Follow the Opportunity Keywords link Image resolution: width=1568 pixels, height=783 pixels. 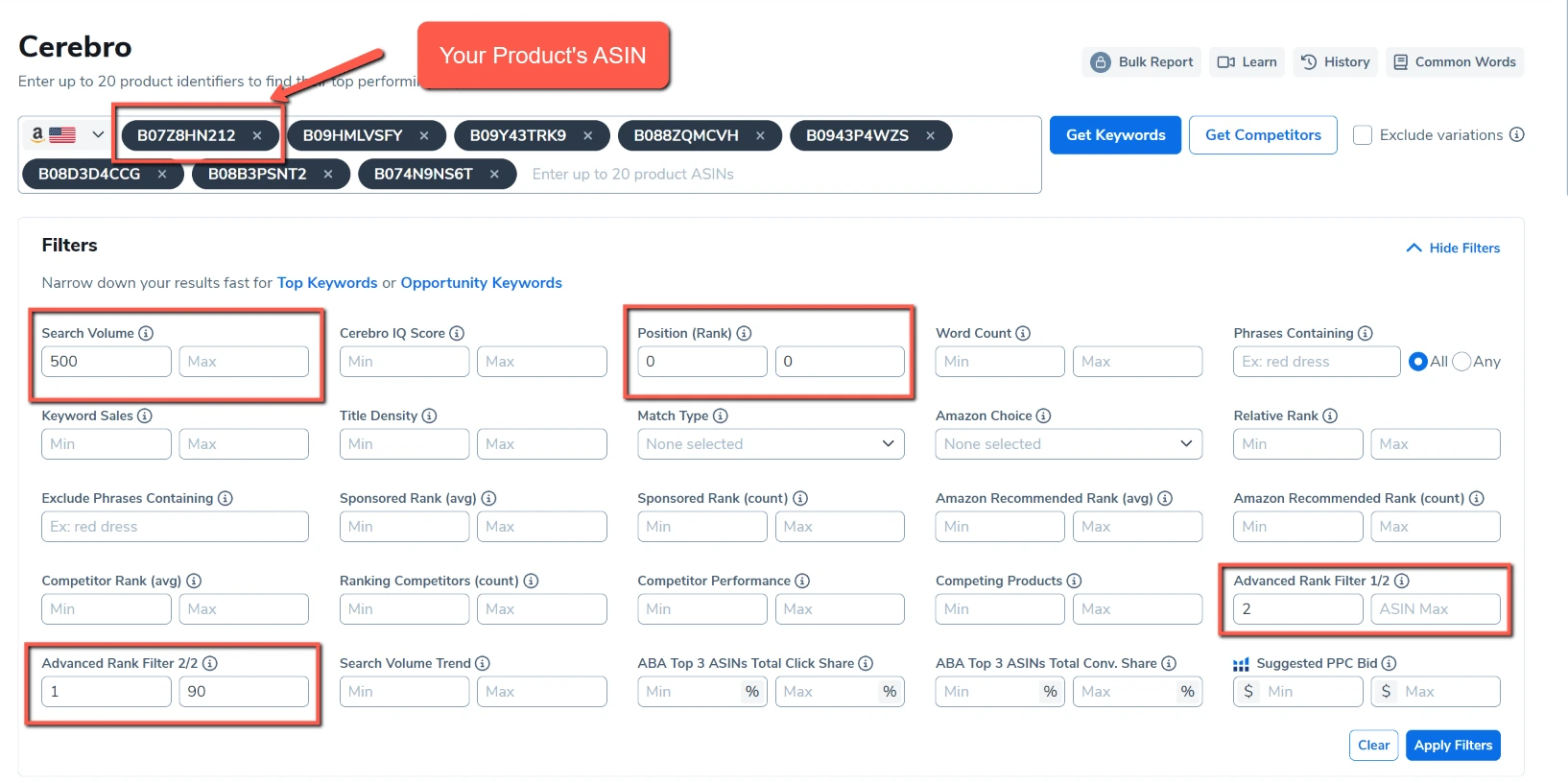pos(481,283)
